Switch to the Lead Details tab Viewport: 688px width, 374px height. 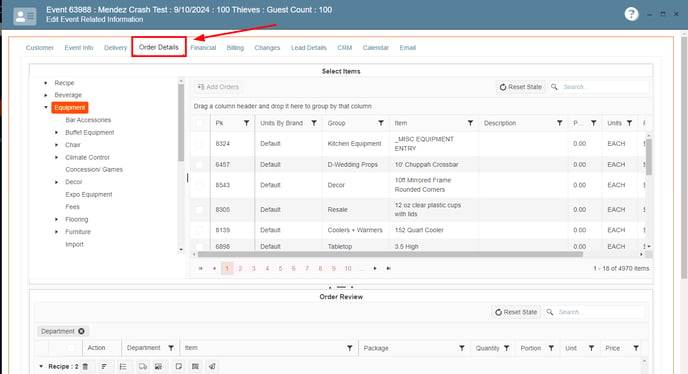(308, 48)
